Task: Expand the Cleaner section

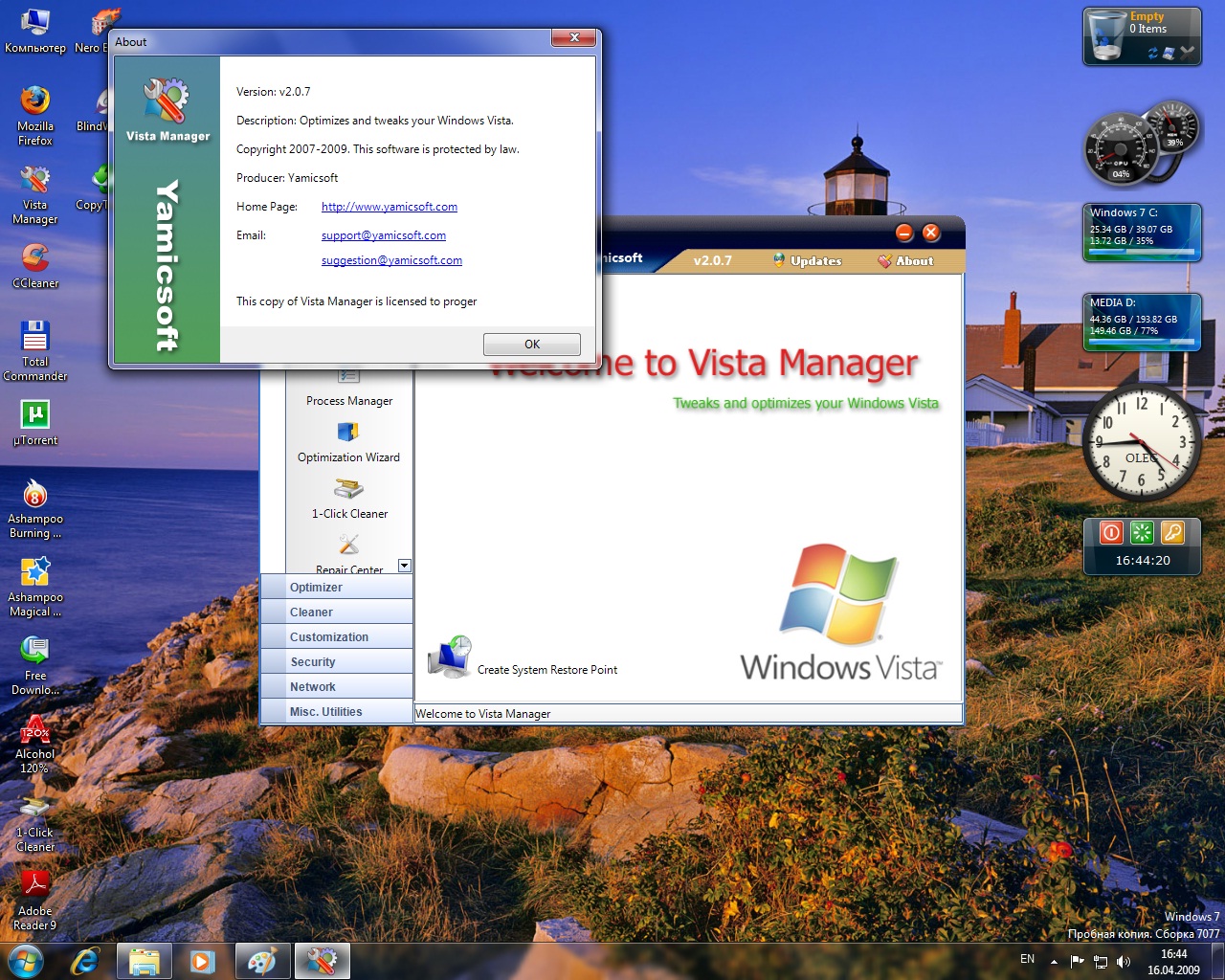Action: (337, 612)
